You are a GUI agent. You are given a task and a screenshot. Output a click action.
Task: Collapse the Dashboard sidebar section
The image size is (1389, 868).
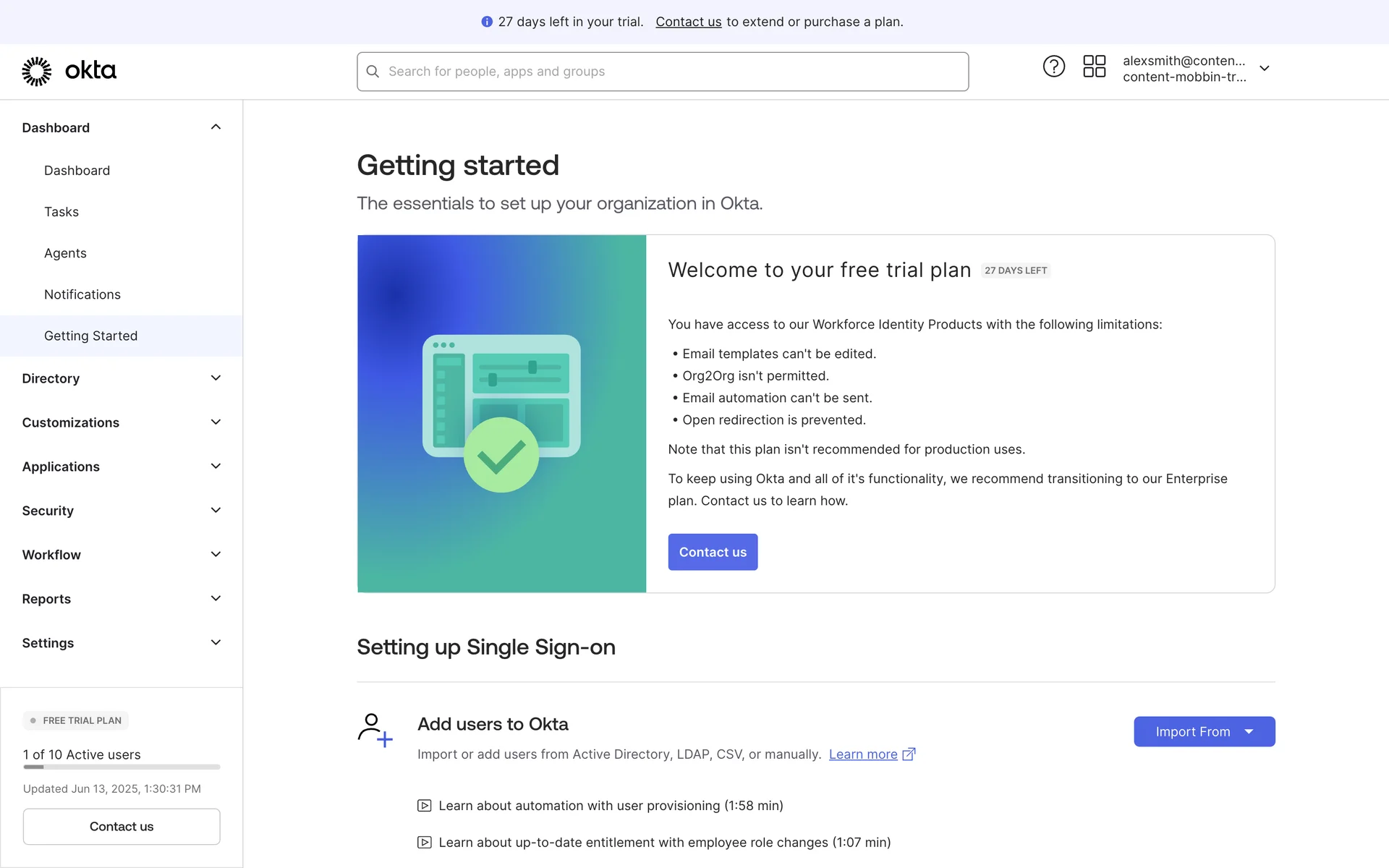[x=216, y=127]
